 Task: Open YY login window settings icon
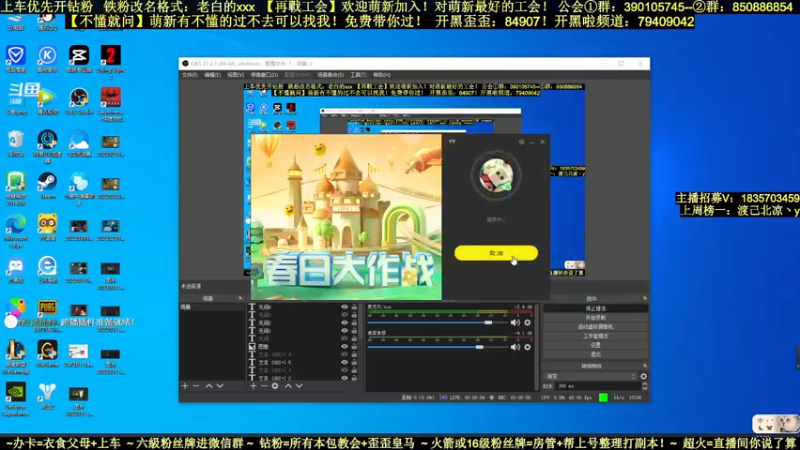click(x=521, y=142)
